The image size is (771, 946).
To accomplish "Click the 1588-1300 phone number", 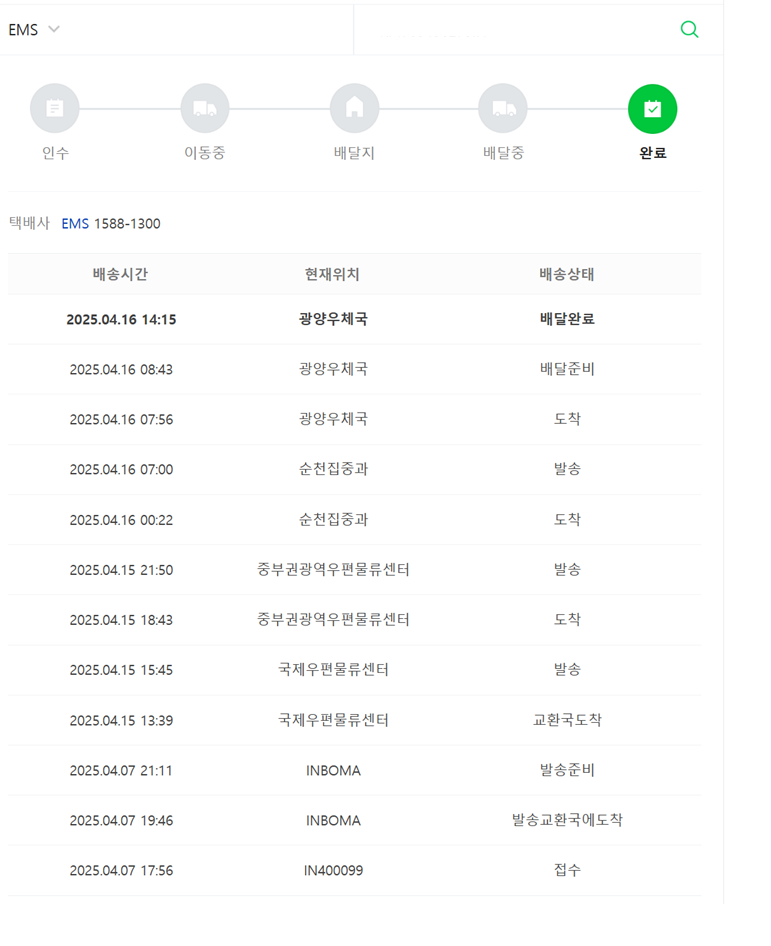I will pyautogui.click(x=127, y=224).
